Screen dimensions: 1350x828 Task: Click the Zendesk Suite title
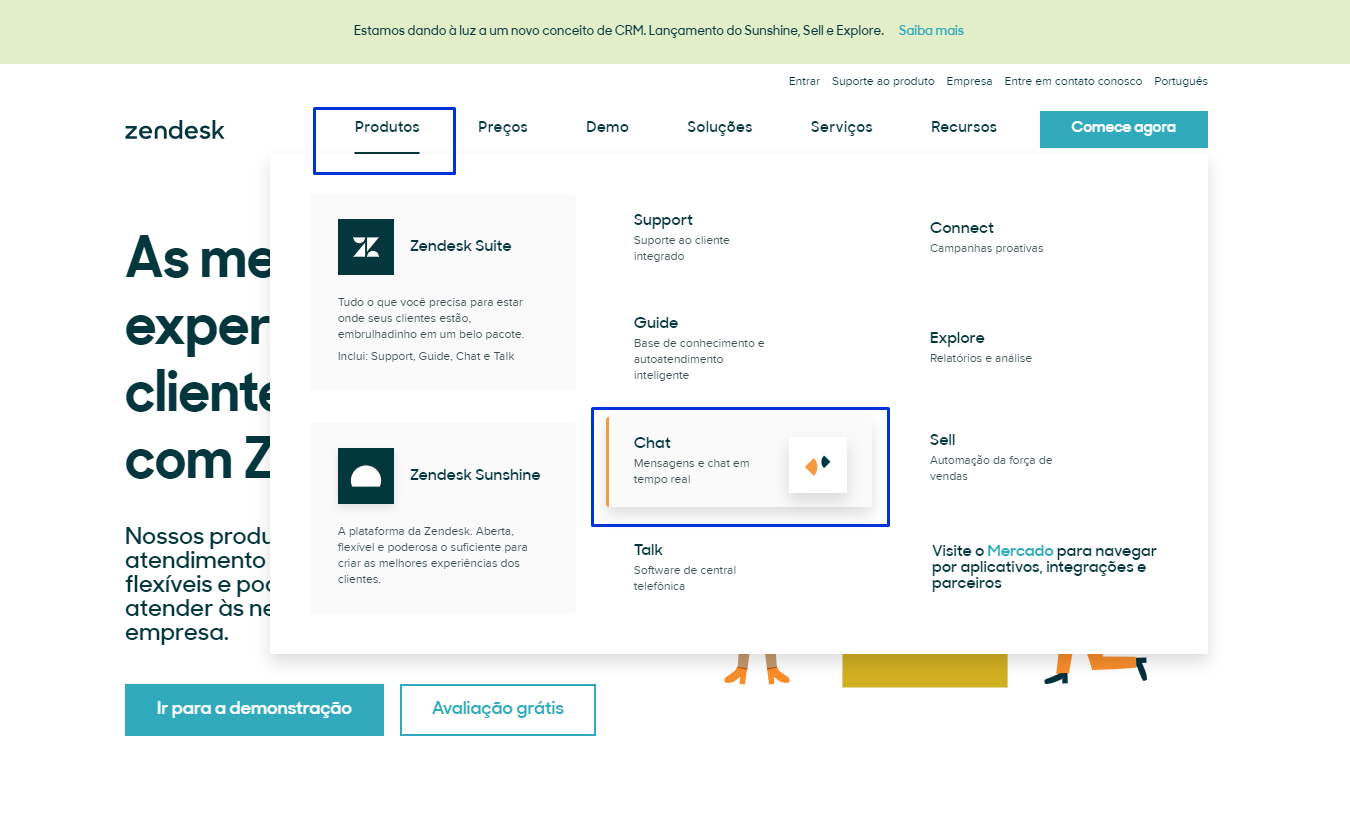(x=460, y=246)
